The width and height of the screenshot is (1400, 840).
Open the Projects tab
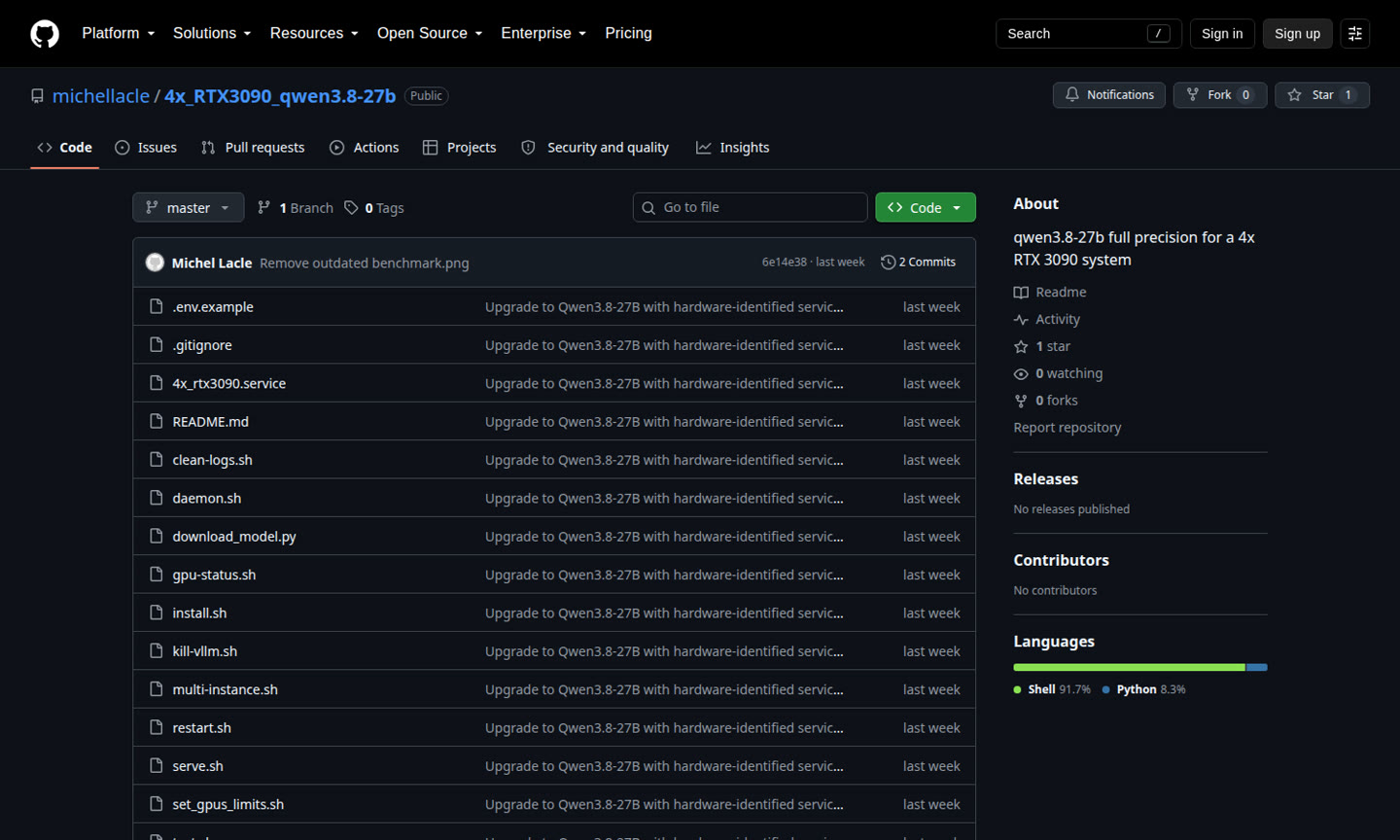pos(460,148)
